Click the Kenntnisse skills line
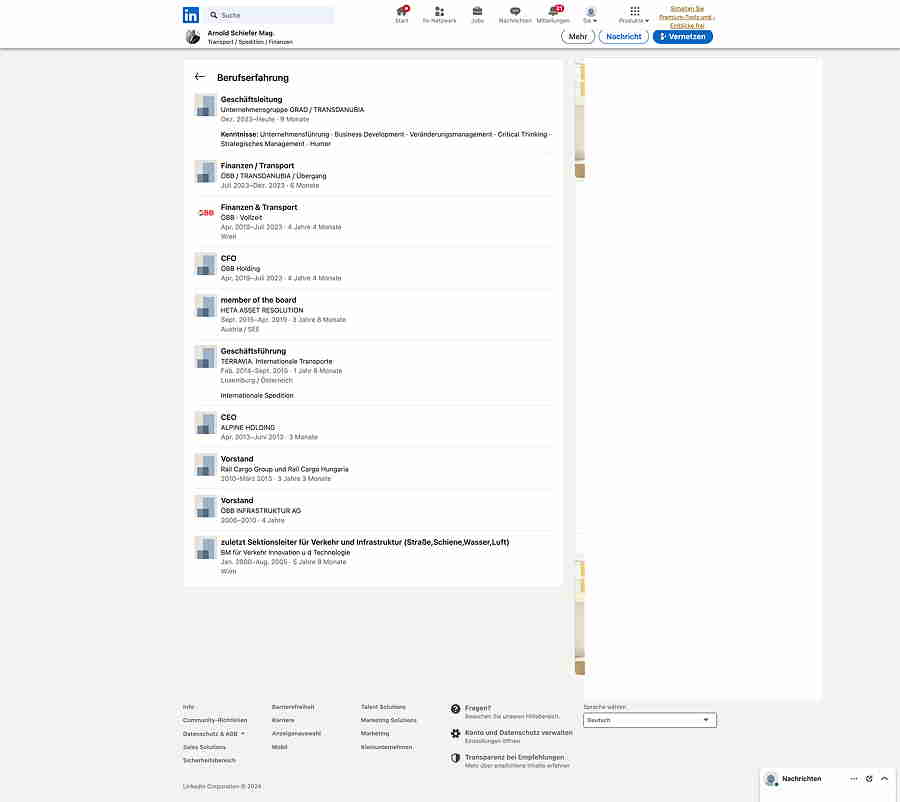The width and height of the screenshot is (900, 802). coord(385,139)
